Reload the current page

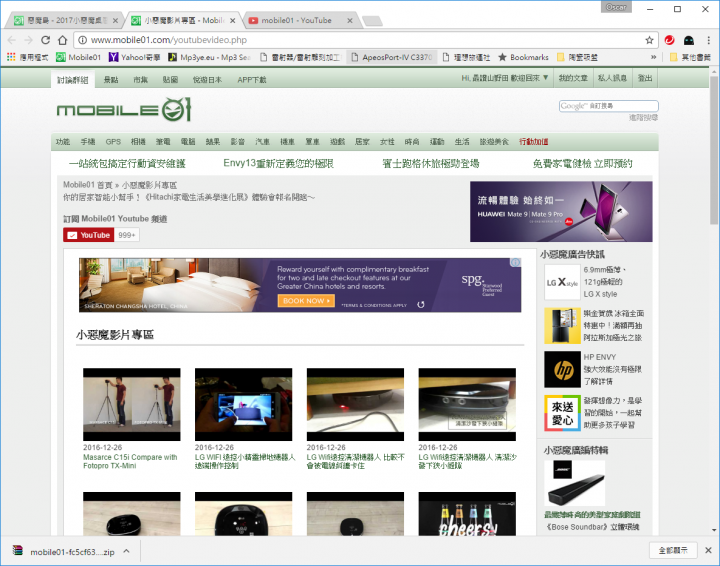[x=45, y=40]
